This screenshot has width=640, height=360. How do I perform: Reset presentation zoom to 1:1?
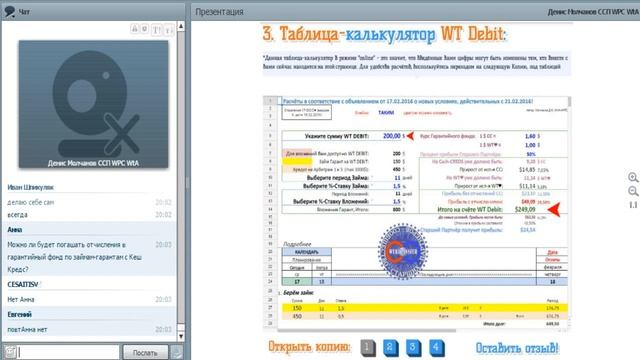[633, 204]
